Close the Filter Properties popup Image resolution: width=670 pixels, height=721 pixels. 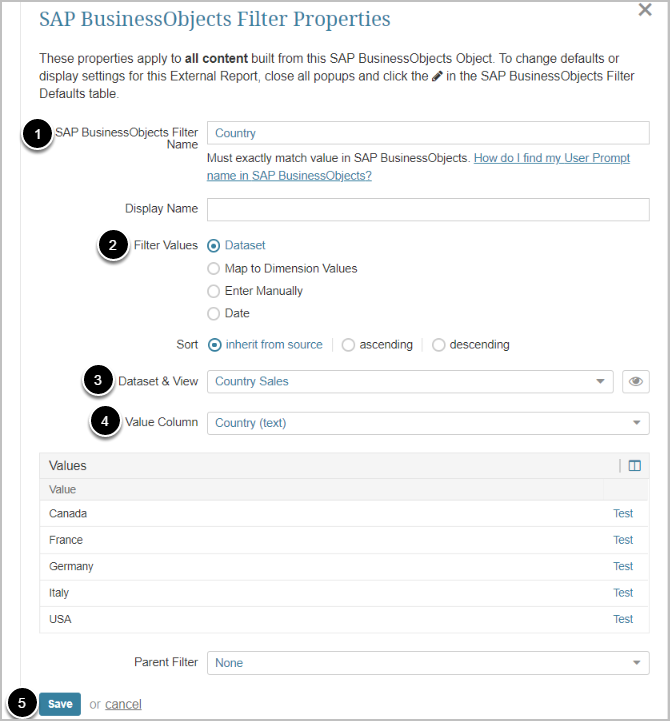click(645, 9)
